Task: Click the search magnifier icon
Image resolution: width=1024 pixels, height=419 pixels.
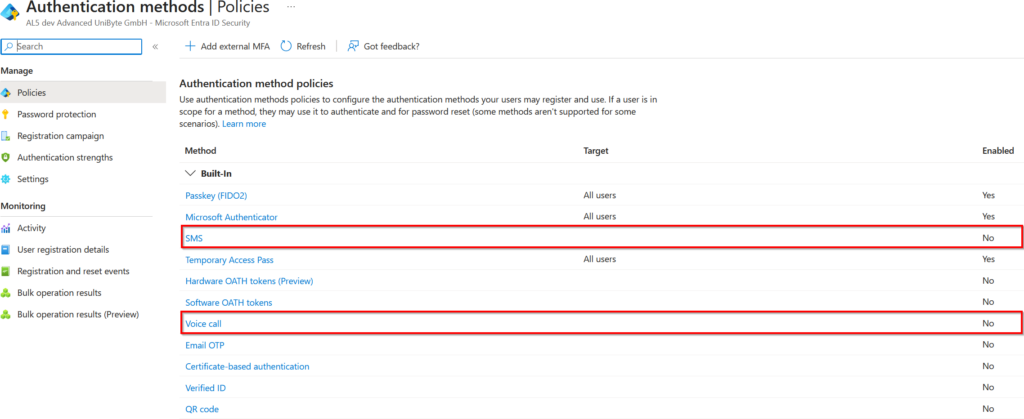Action: tap(8, 47)
